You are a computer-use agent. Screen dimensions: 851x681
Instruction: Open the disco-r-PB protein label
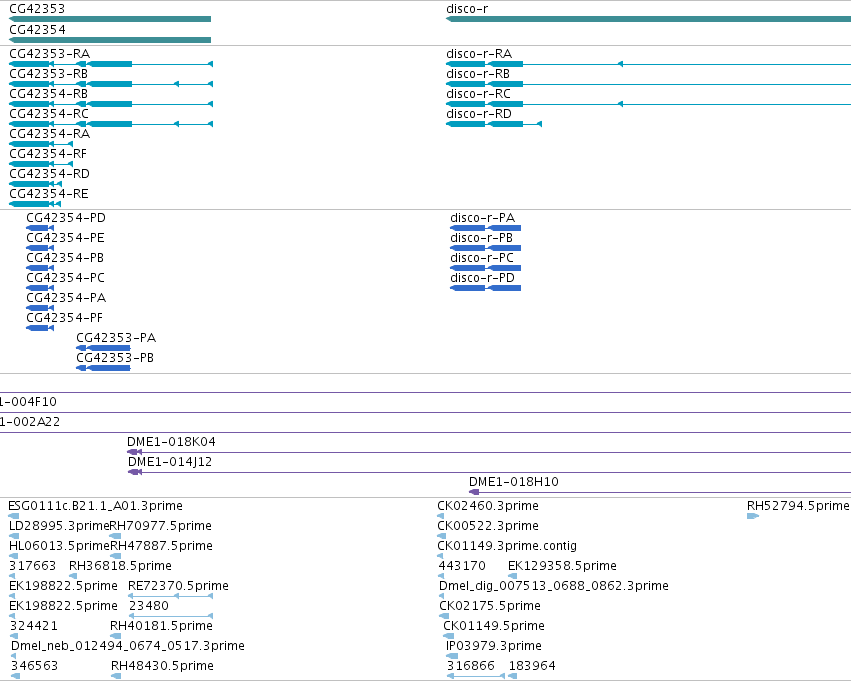coord(481,238)
